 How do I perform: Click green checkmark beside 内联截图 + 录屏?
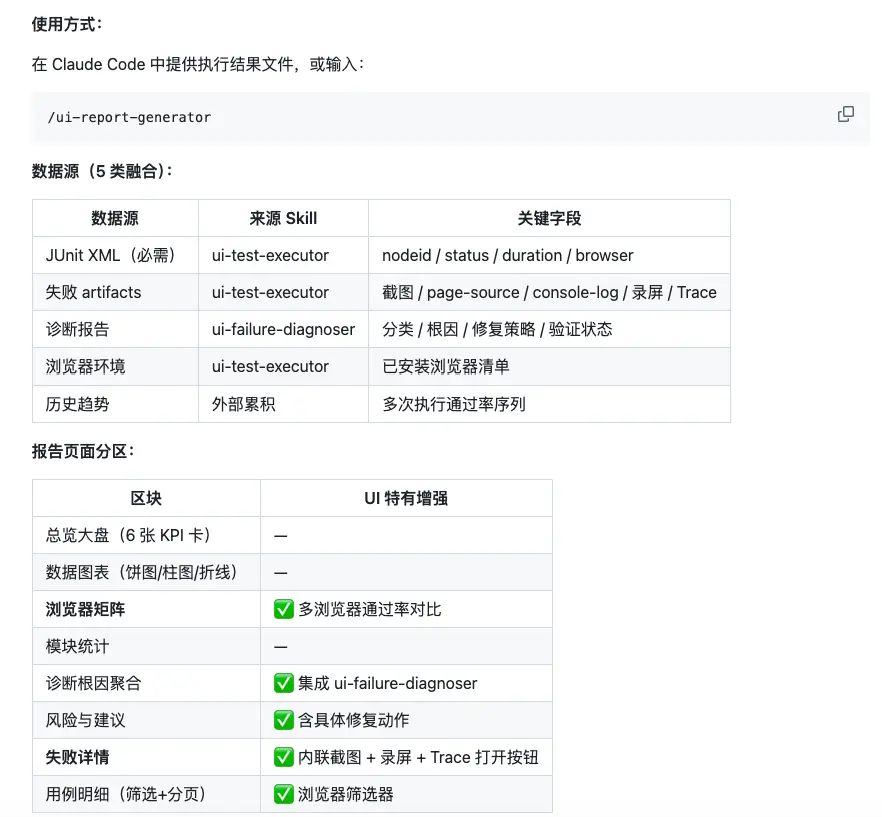(284, 757)
